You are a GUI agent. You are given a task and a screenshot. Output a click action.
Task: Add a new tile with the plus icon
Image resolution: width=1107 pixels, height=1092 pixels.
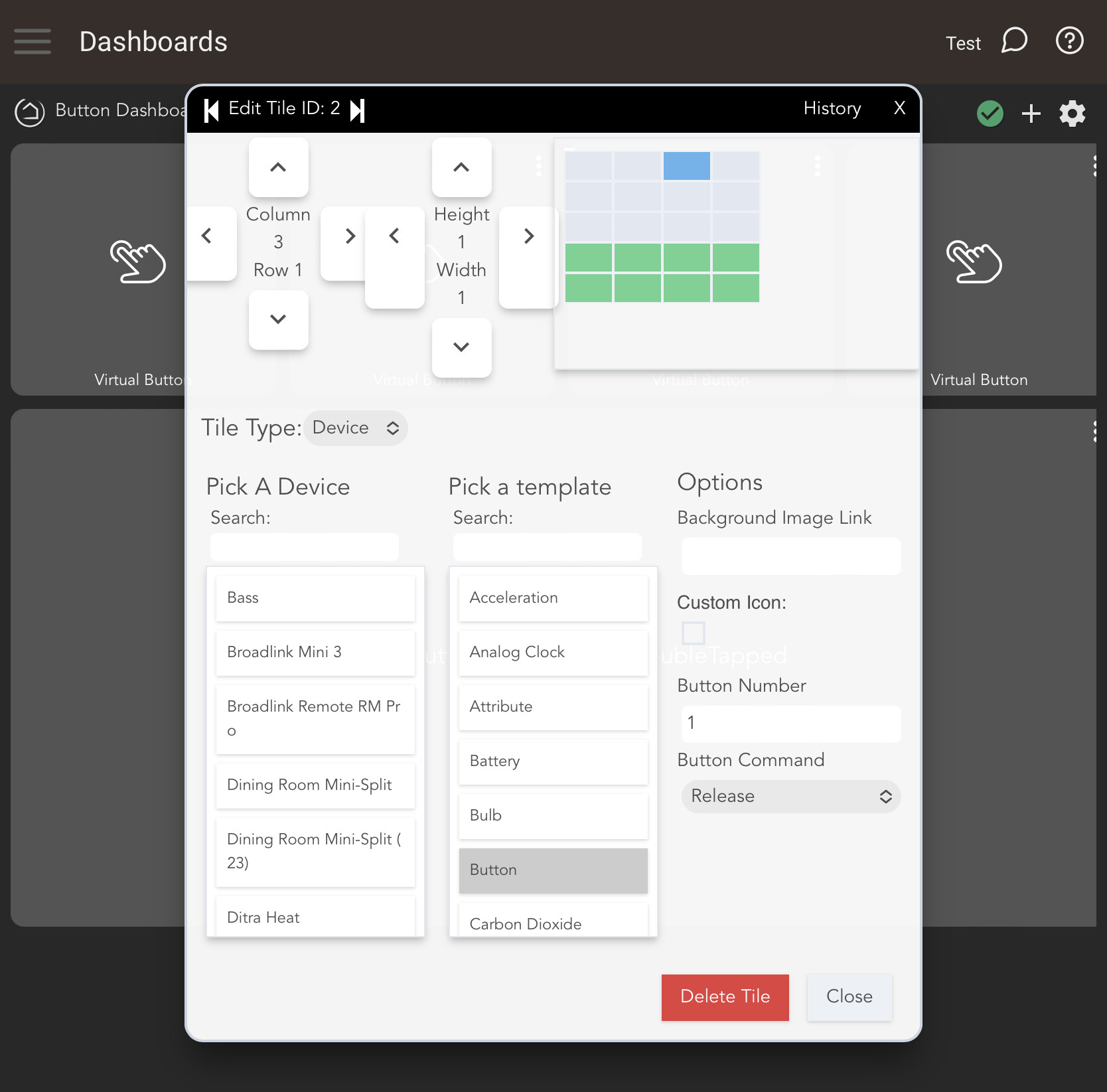click(1031, 113)
